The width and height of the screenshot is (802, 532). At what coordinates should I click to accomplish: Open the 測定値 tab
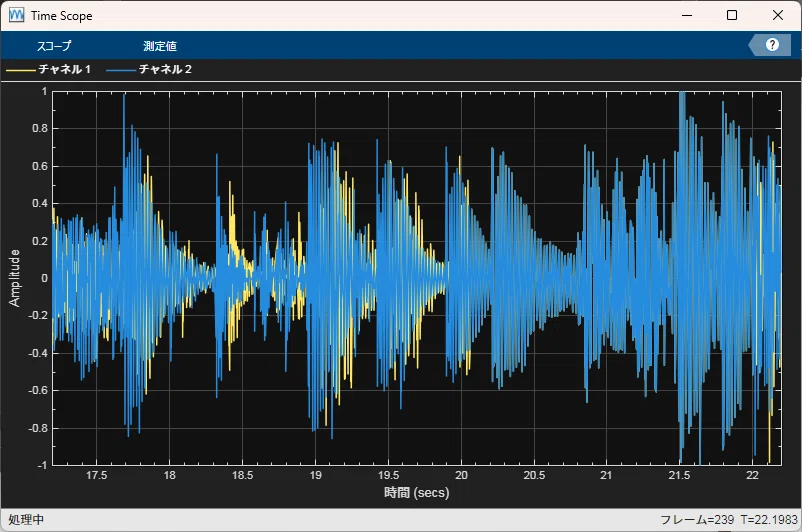[160, 46]
